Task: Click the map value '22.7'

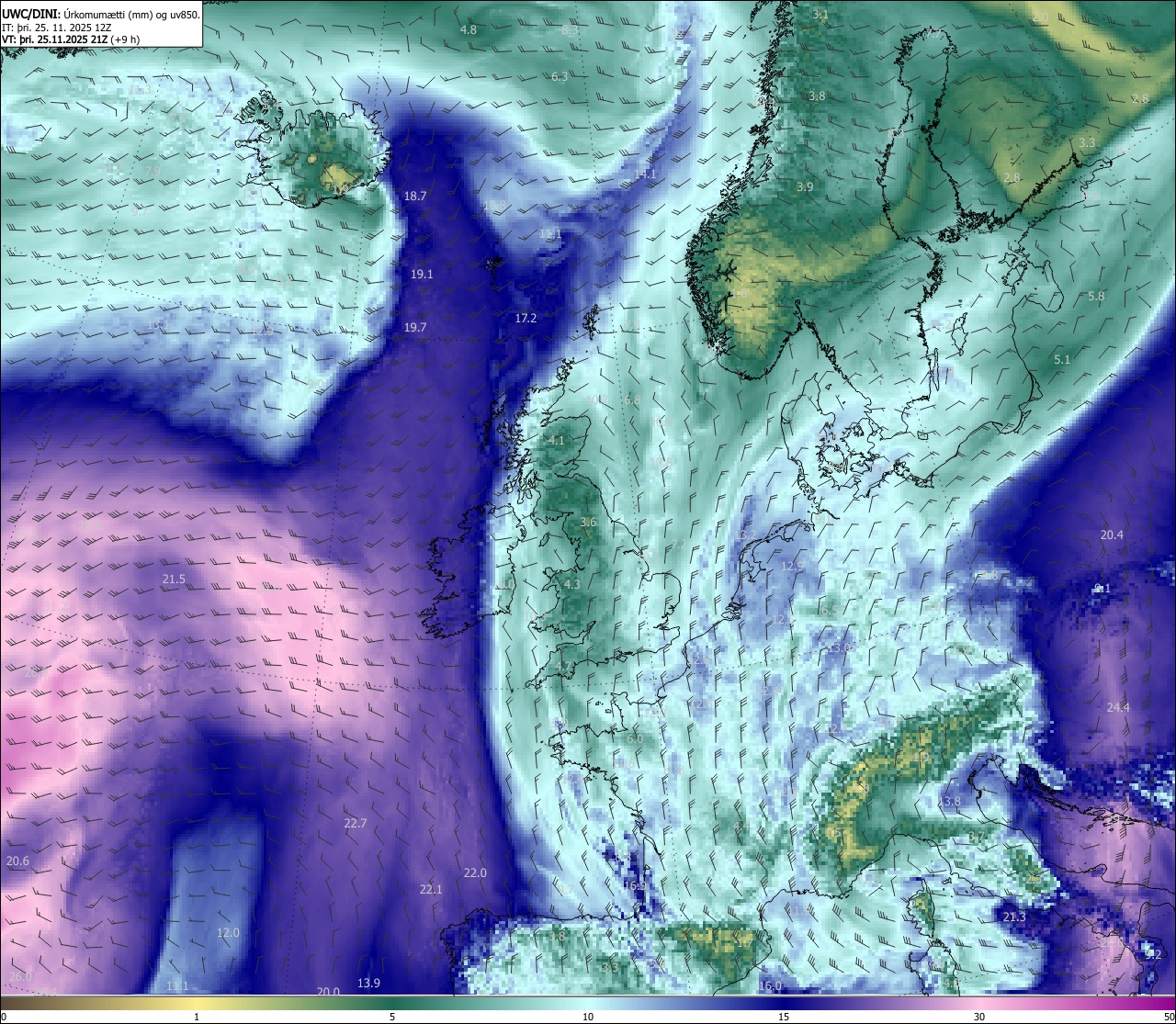Action: pos(356,823)
